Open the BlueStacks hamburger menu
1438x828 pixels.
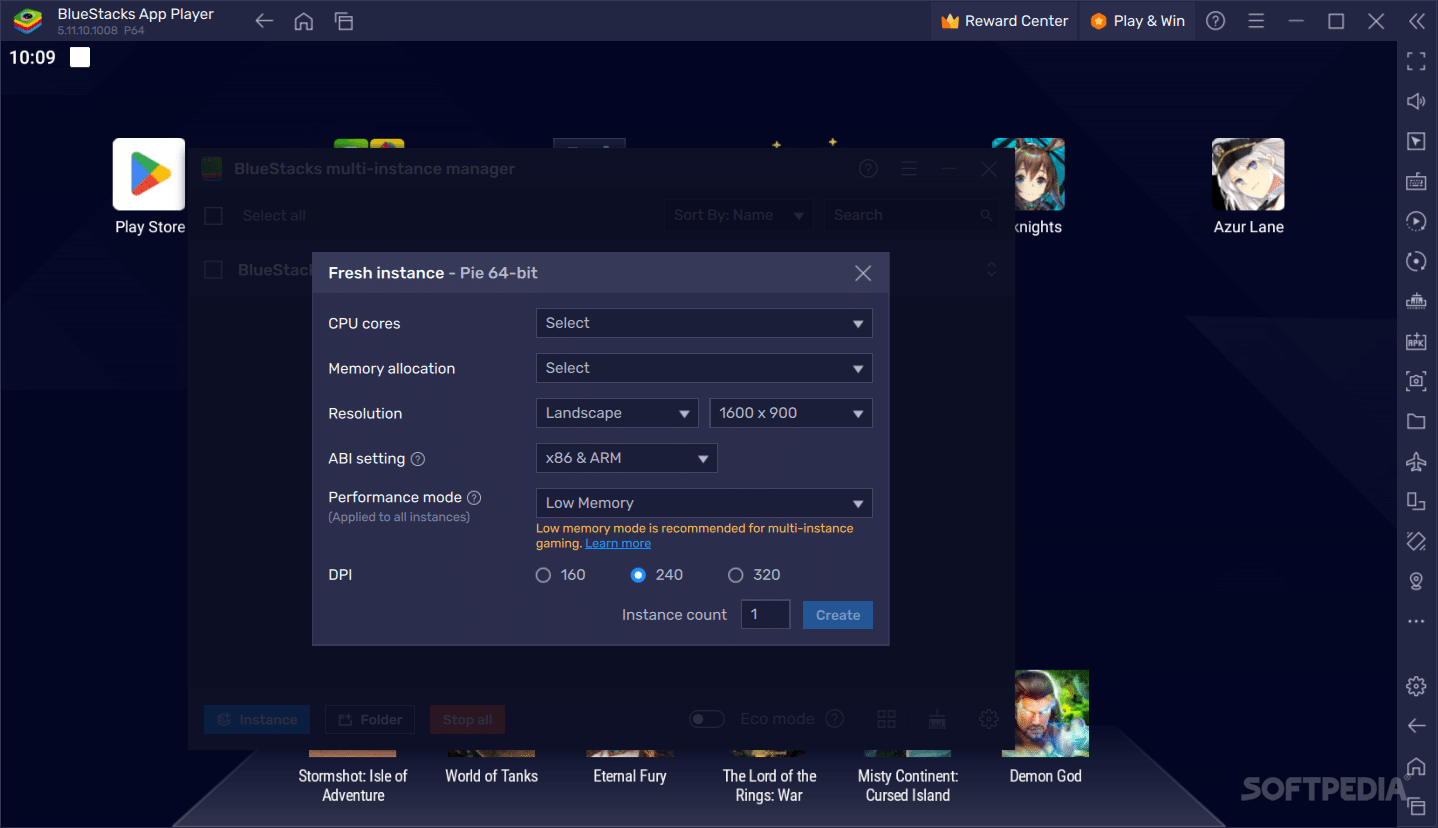point(1256,21)
